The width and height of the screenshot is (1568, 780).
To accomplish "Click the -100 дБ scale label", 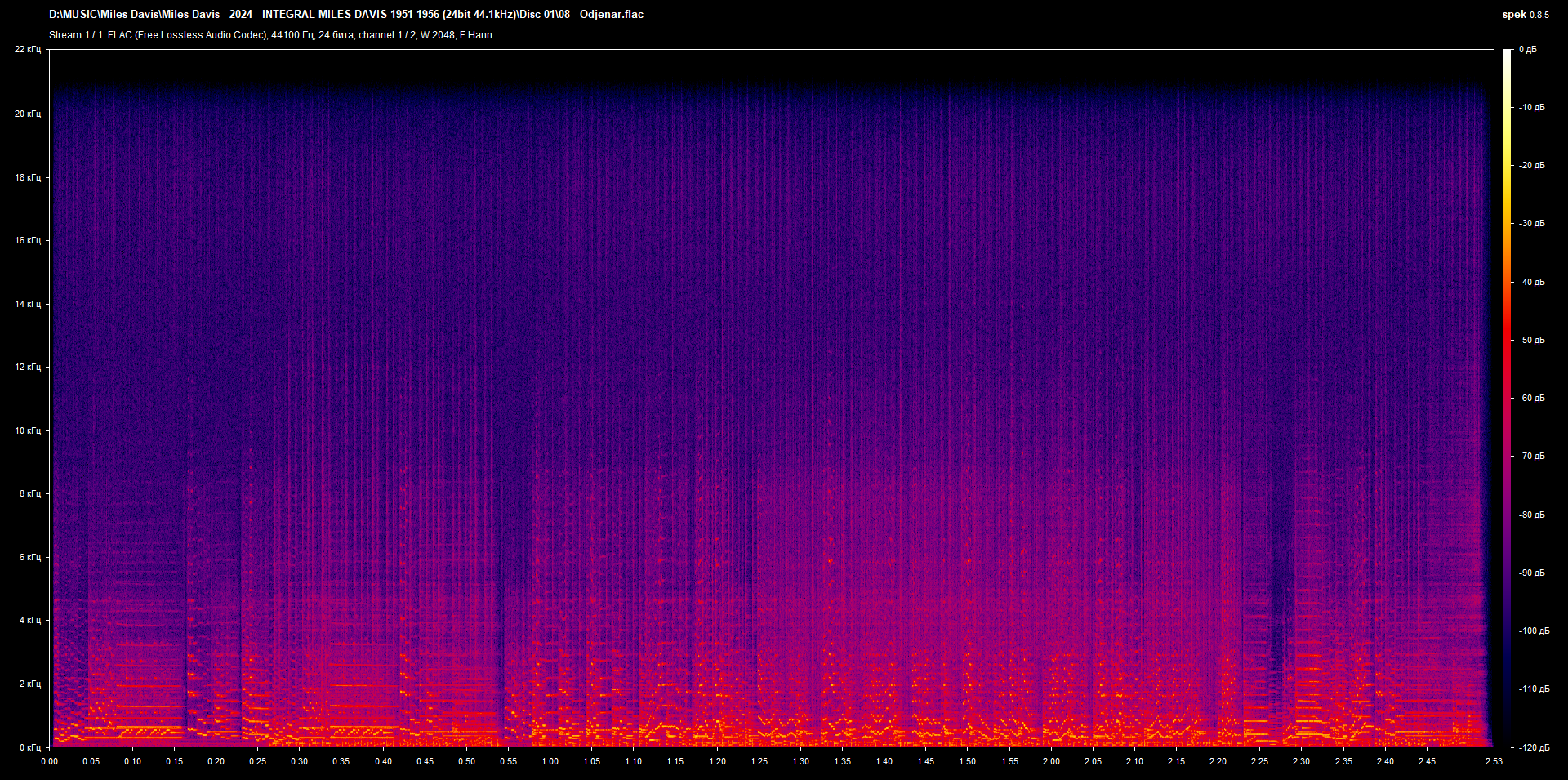I will (1534, 631).
